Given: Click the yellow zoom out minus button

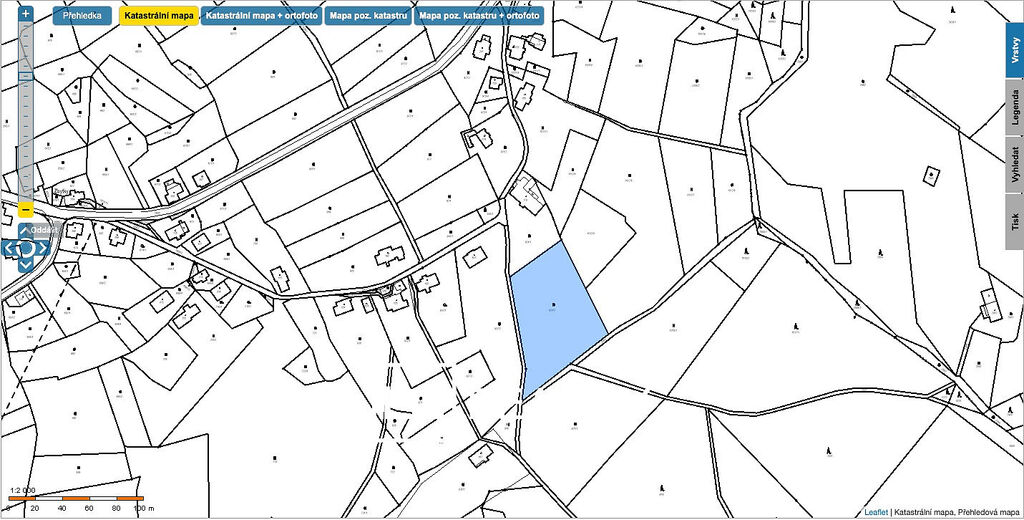Looking at the screenshot, I should tap(26, 209).
